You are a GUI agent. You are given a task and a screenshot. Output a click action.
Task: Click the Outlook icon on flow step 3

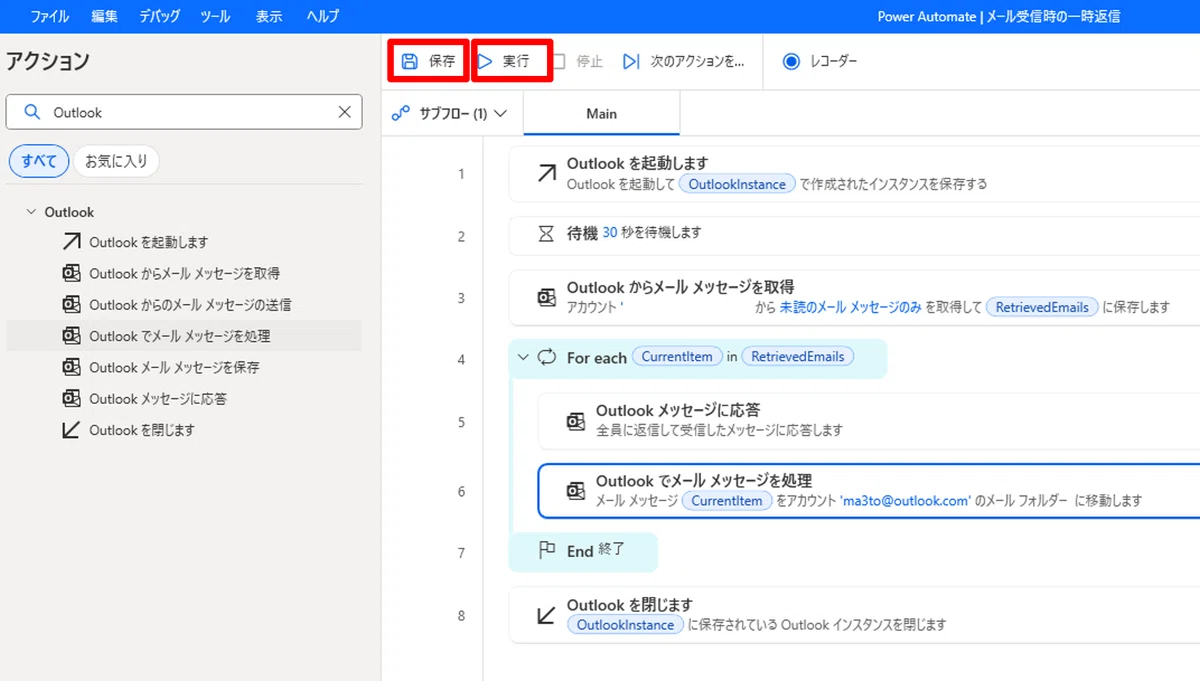coord(546,298)
